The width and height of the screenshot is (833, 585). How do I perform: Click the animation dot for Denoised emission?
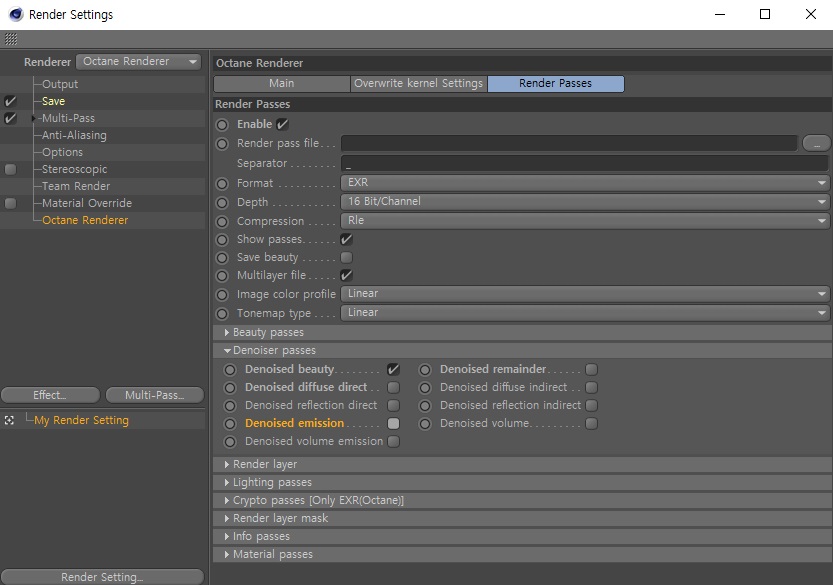point(230,424)
